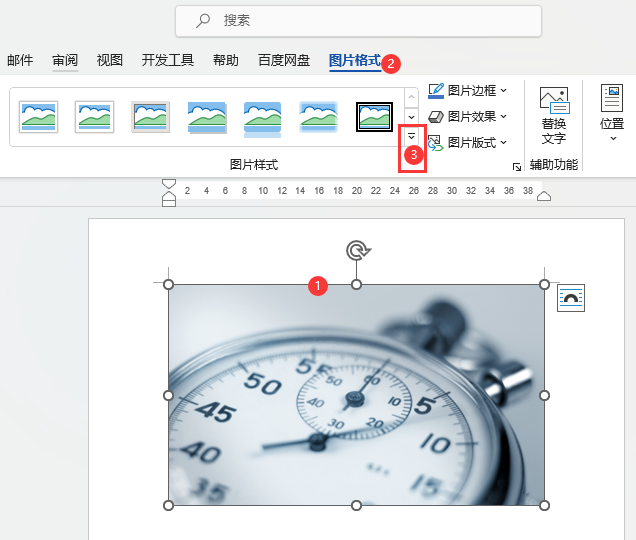
Task: Open the 邮件 ribbon tab
Action: pyautogui.click(x=20, y=60)
